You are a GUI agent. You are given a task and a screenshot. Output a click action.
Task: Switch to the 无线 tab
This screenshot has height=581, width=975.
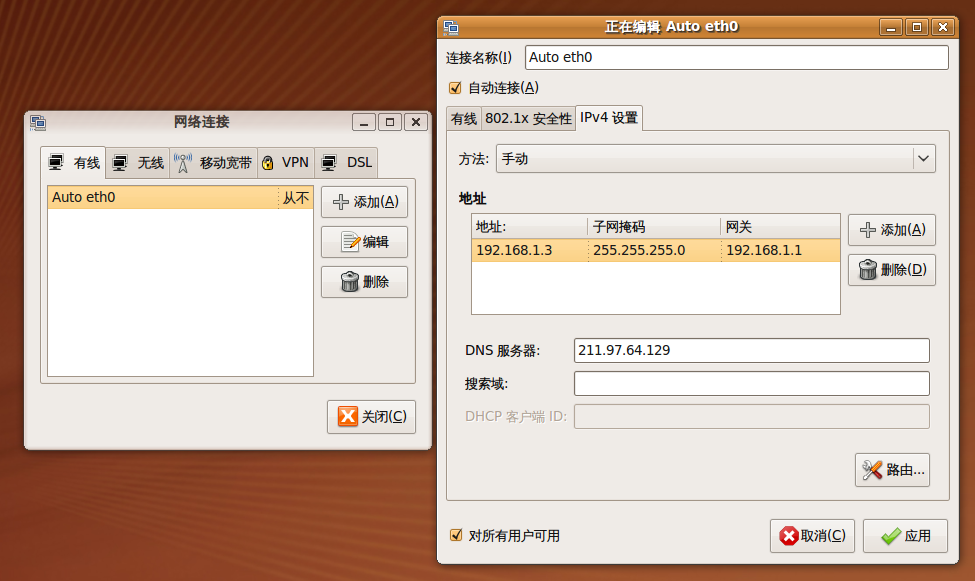(137, 163)
